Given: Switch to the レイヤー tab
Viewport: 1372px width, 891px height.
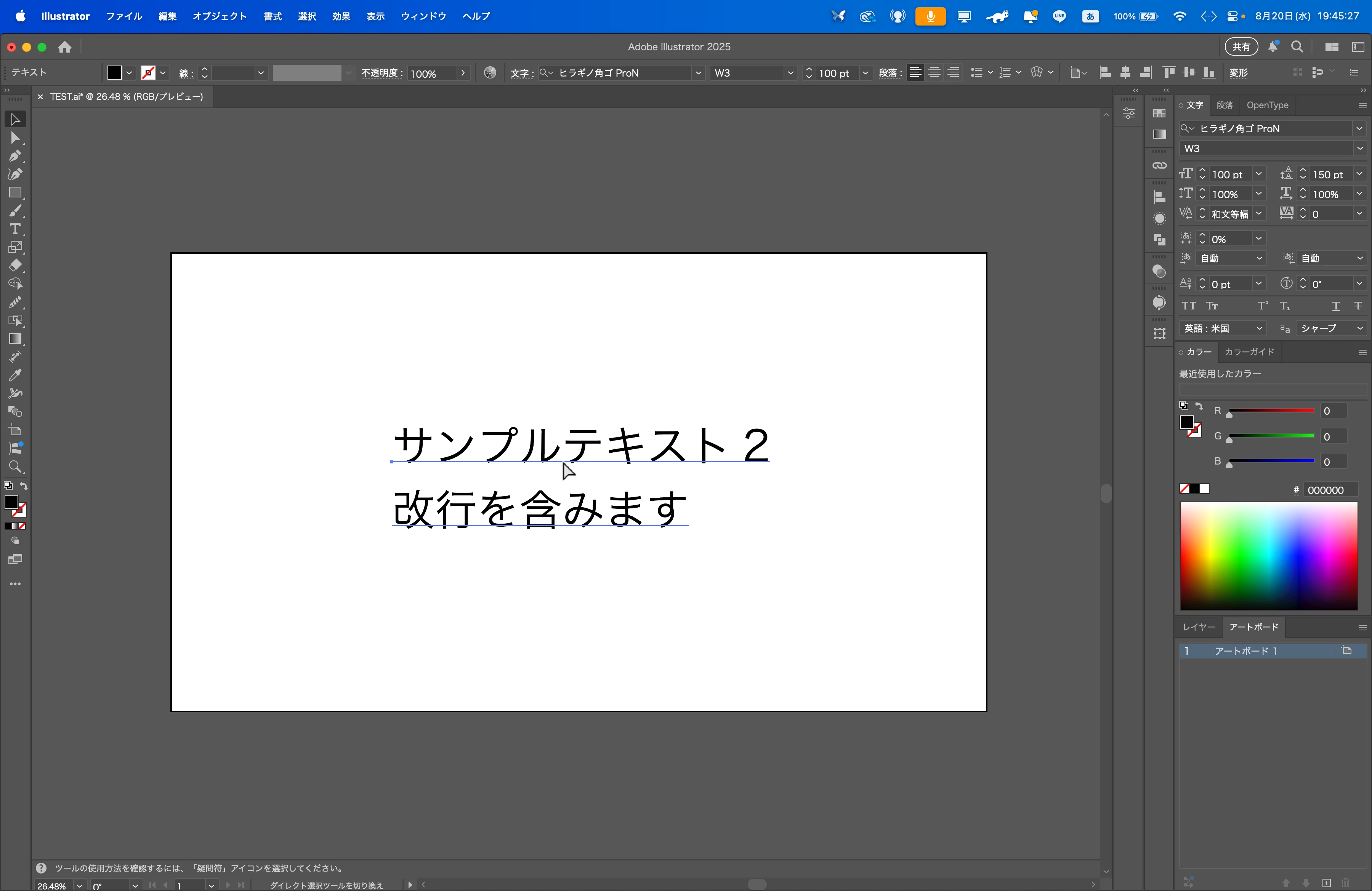Looking at the screenshot, I should [1199, 627].
